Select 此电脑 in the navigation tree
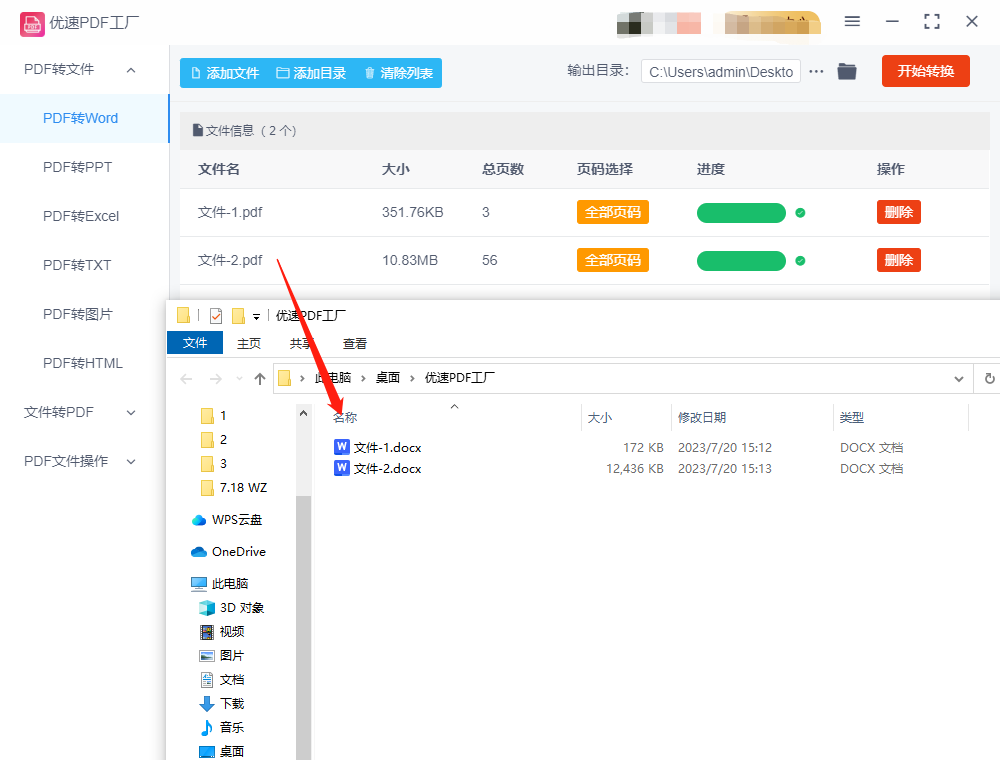The height and width of the screenshot is (760, 1000). pos(220,583)
